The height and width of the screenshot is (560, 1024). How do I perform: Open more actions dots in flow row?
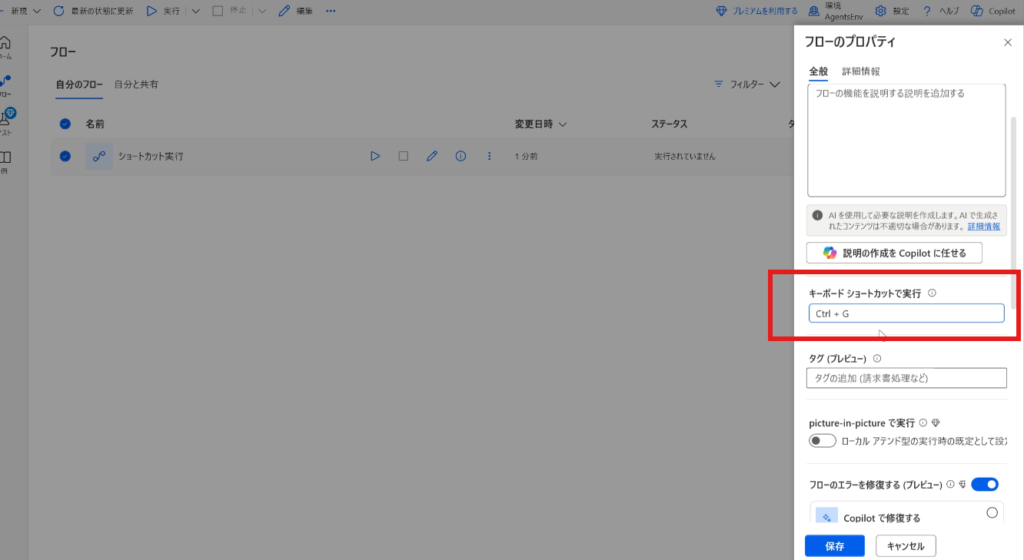[x=489, y=156]
